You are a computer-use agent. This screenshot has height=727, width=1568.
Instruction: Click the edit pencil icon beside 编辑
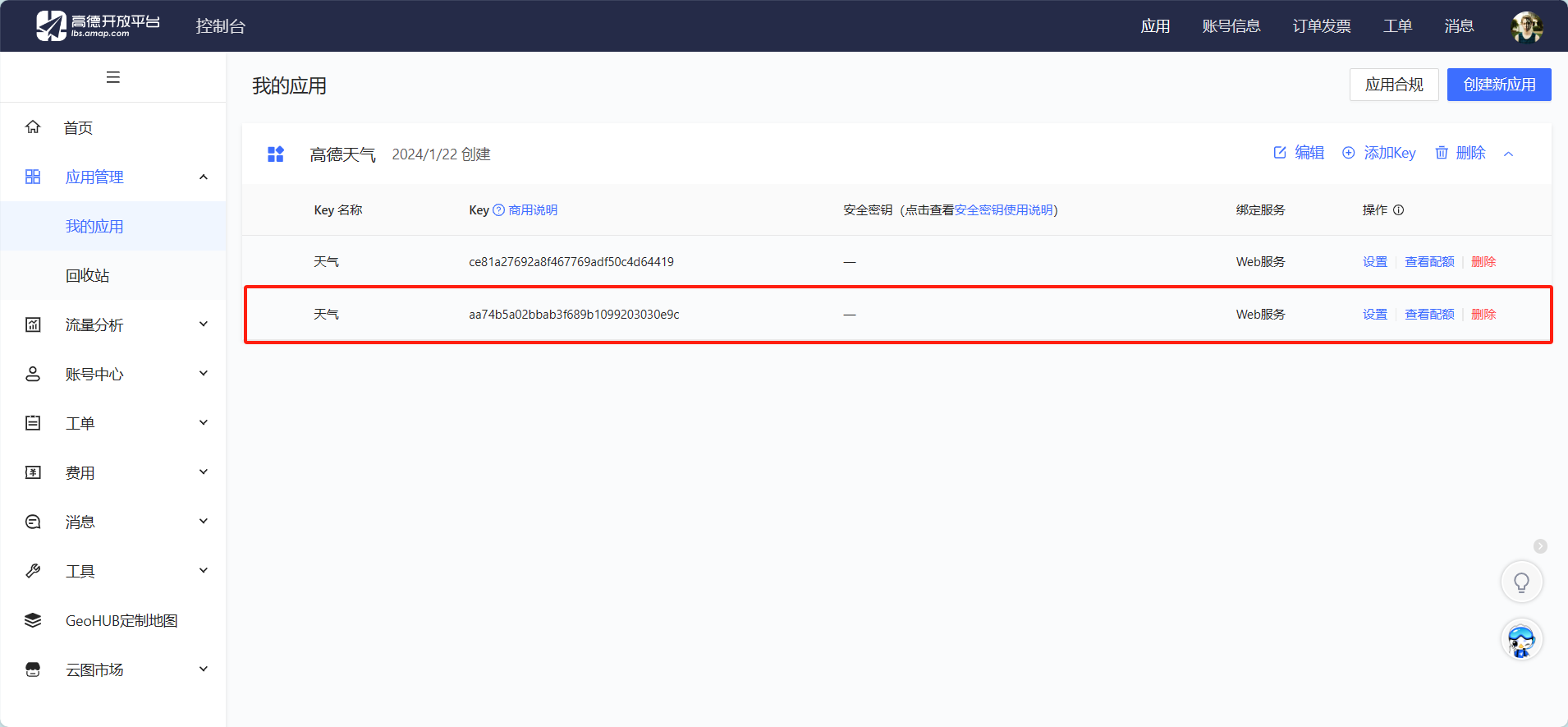[x=1280, y=153]
